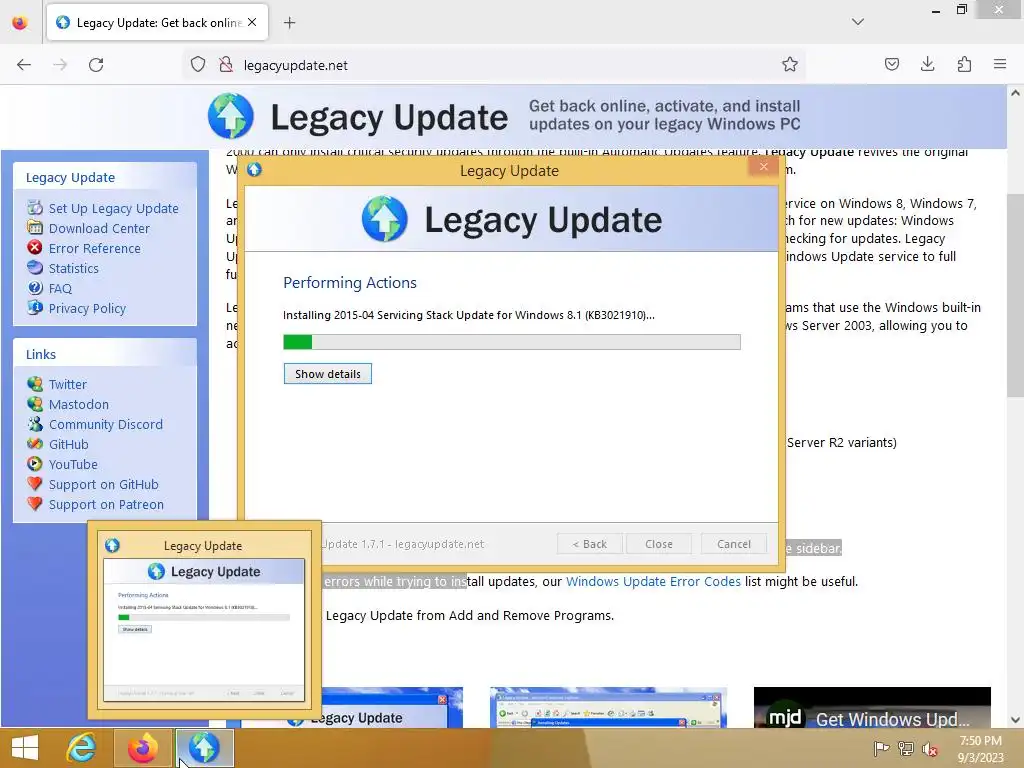The width and height of the screenshot is (1024, 768).
Task: Open the Action Center flag icon
Action: click(x=881, y=748)
